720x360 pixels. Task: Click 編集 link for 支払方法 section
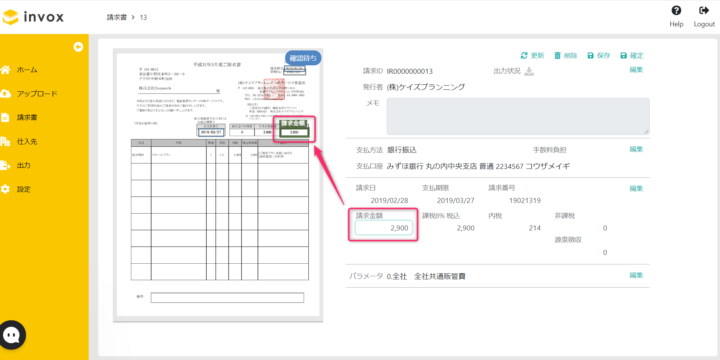pyautogui.click(x=636, y=149)
